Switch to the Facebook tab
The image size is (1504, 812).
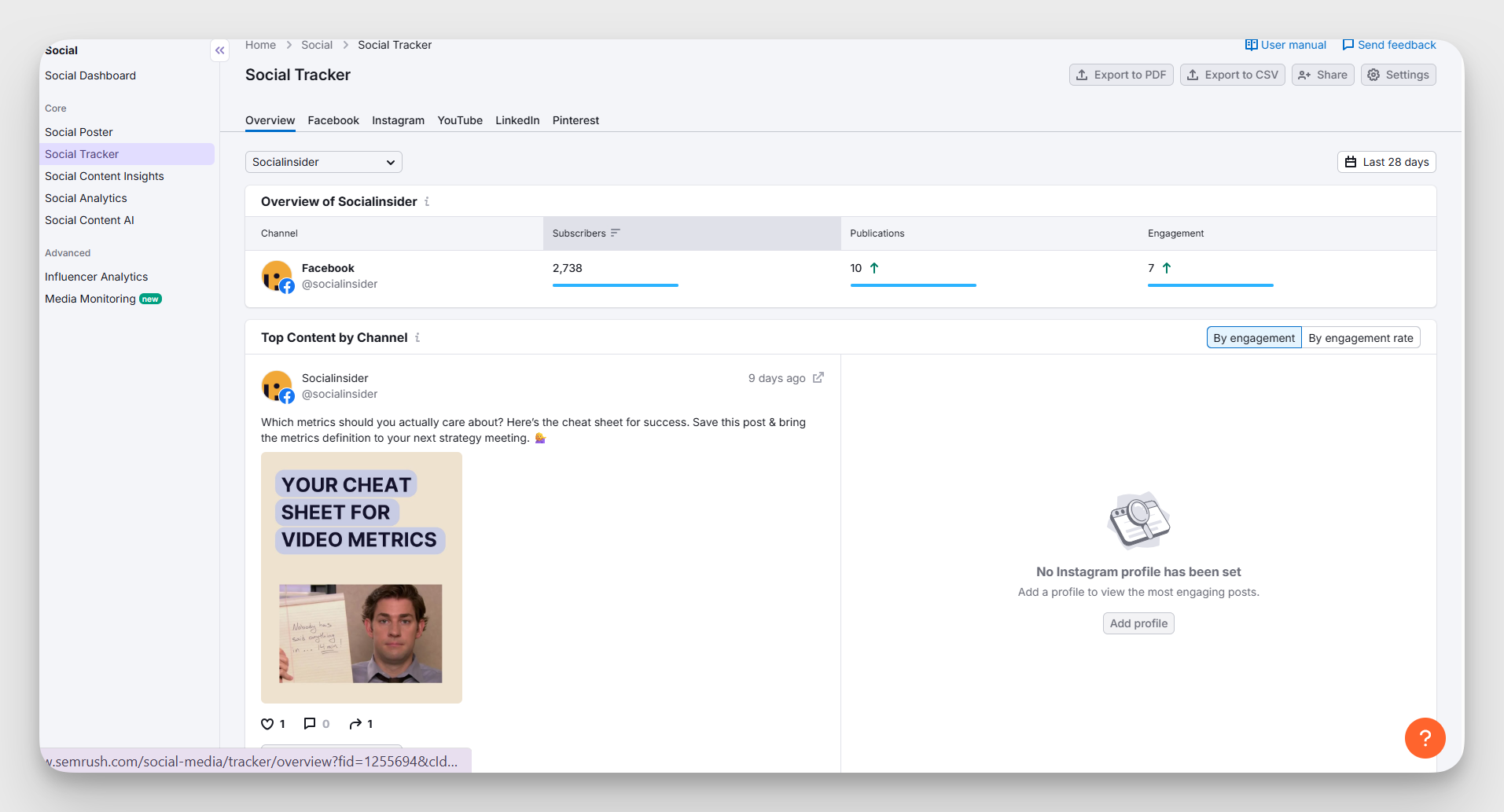(x=333, y=120)
